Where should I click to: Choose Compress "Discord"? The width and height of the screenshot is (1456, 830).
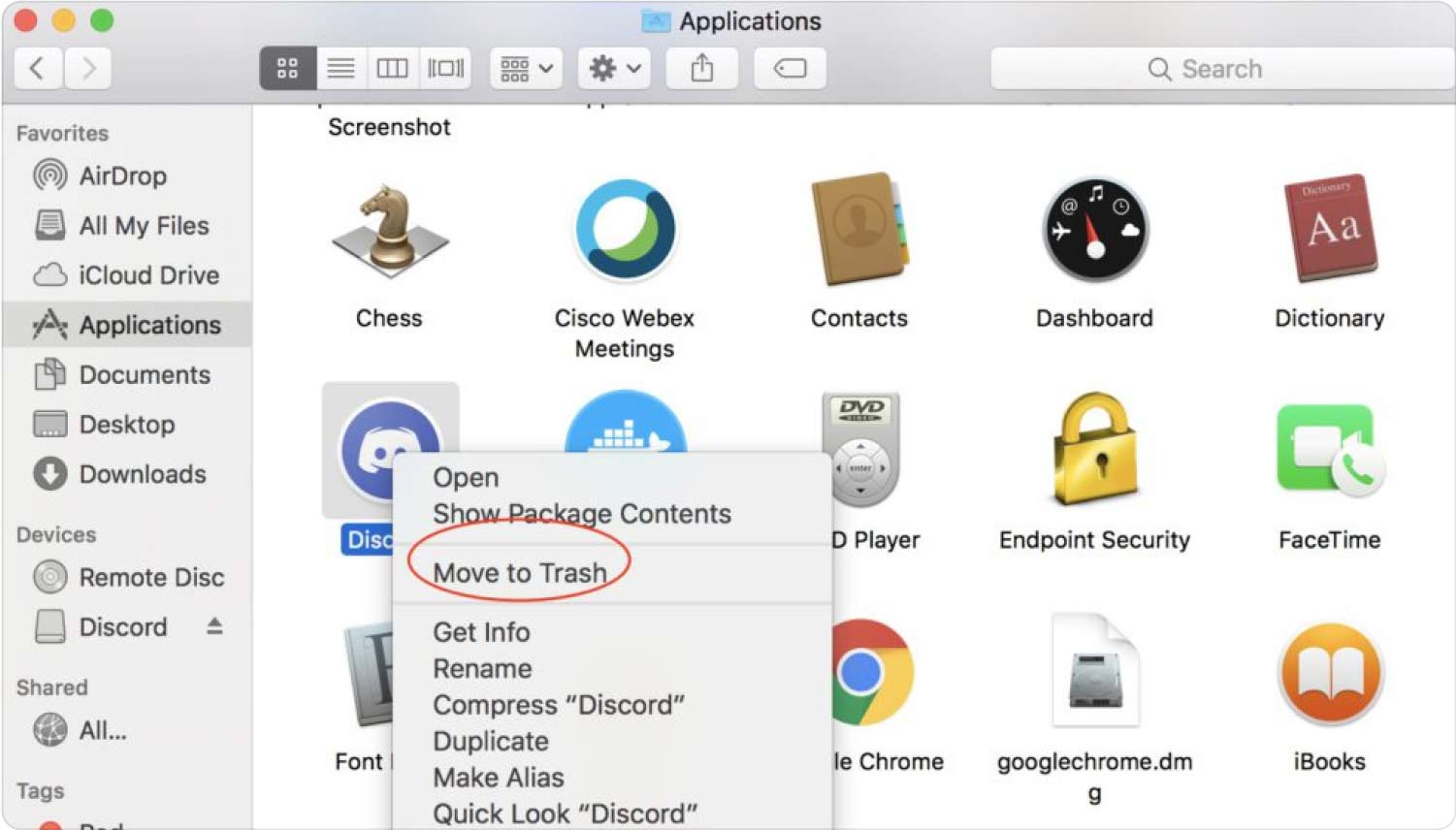[612, 705]
